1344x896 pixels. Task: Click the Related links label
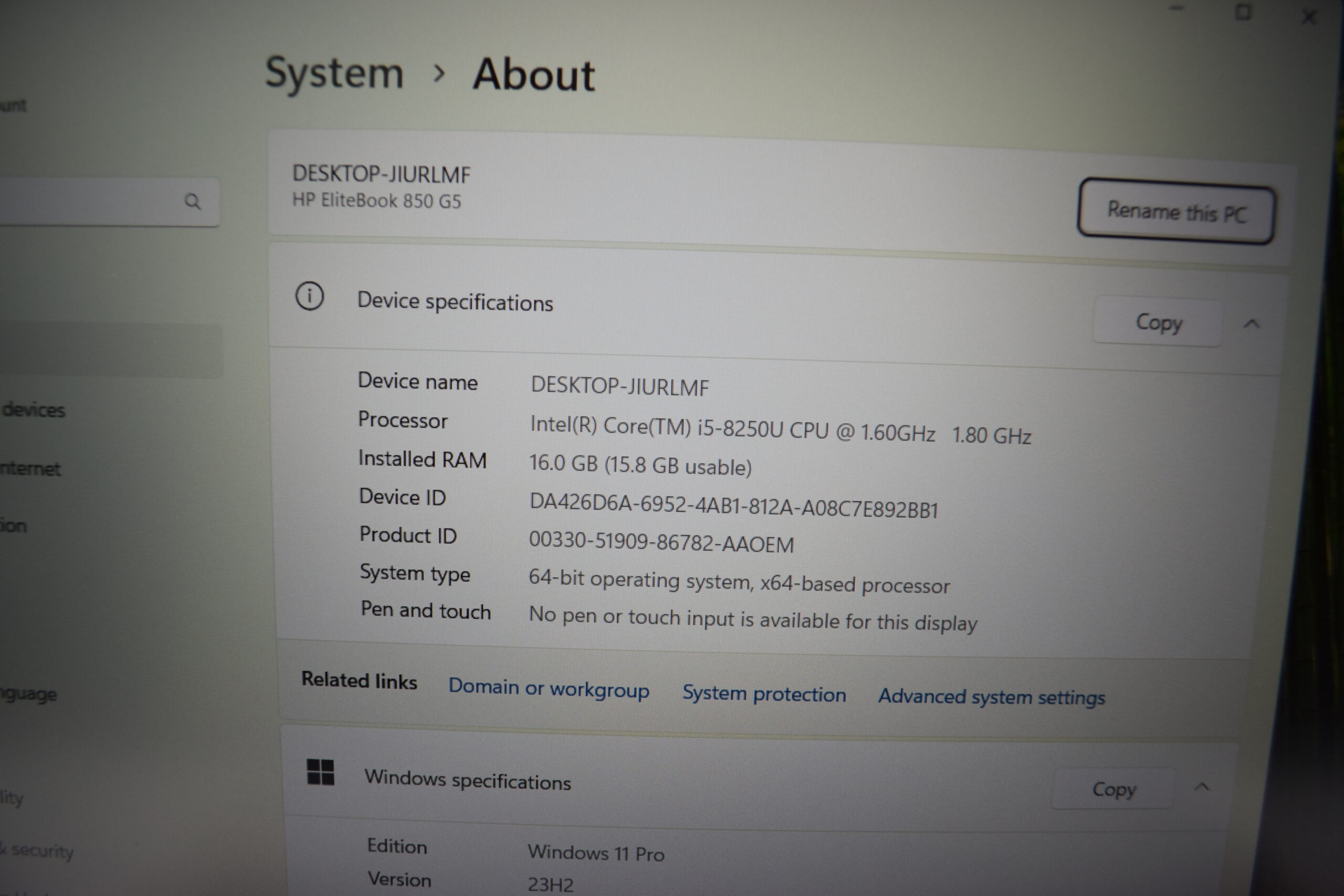[x=359, y=681]
